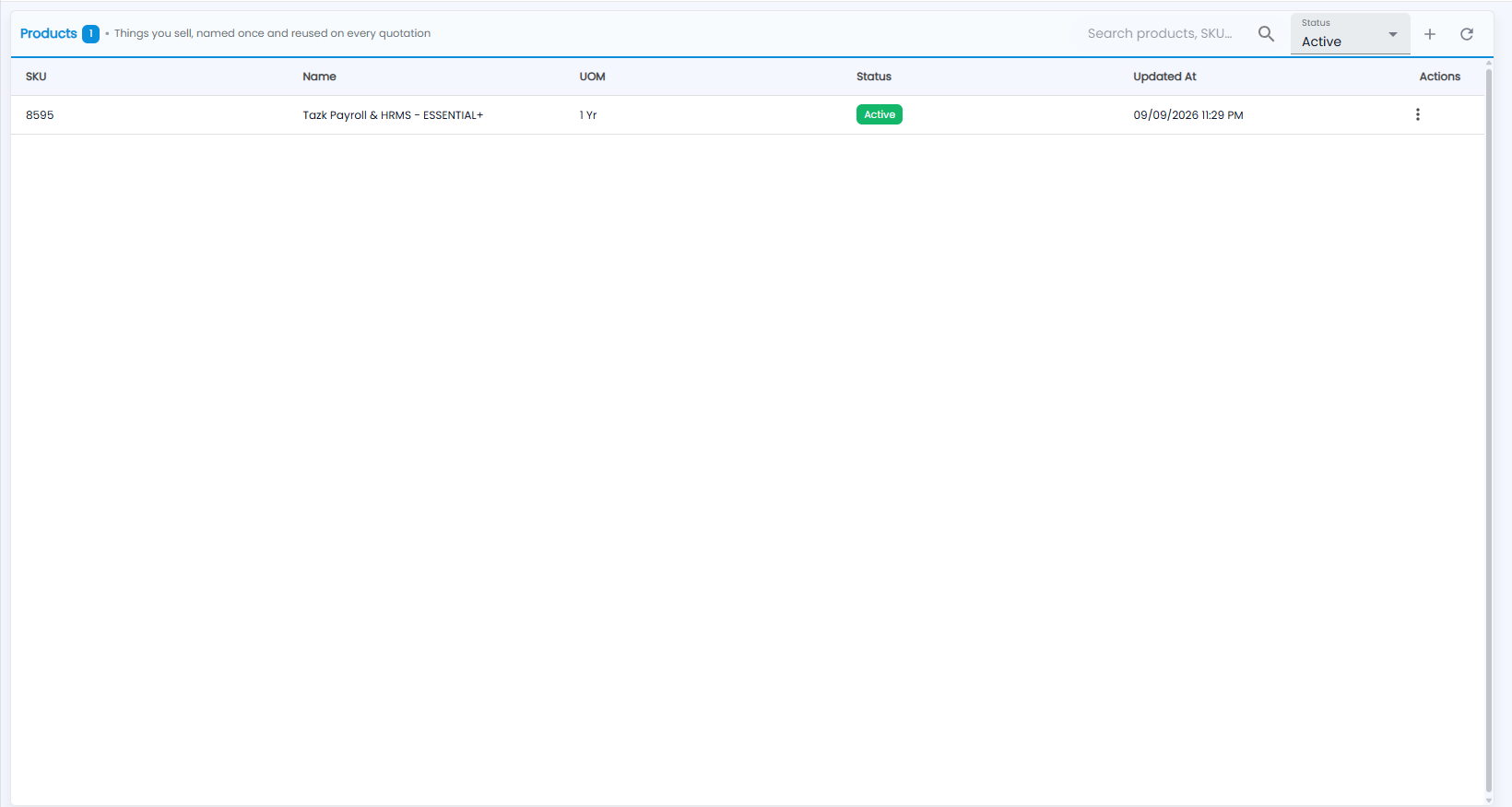Sort by the SKU column header
Viewport: 1512px width, 807px height.
tap(36, 77)
